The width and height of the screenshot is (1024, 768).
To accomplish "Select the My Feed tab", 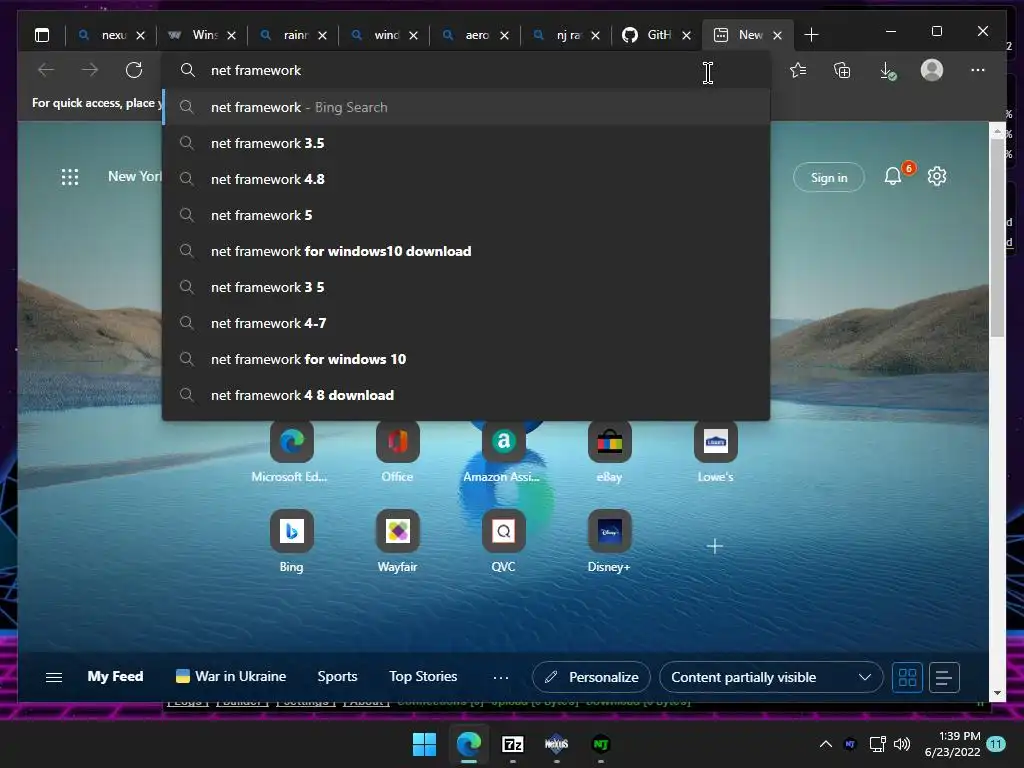I will (x=116, y=677).
